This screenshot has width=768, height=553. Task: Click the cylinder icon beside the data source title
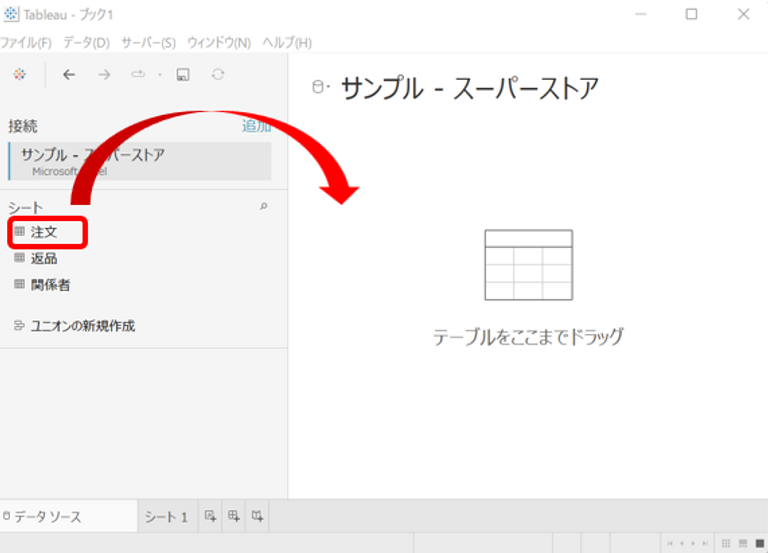click(319, 87)
